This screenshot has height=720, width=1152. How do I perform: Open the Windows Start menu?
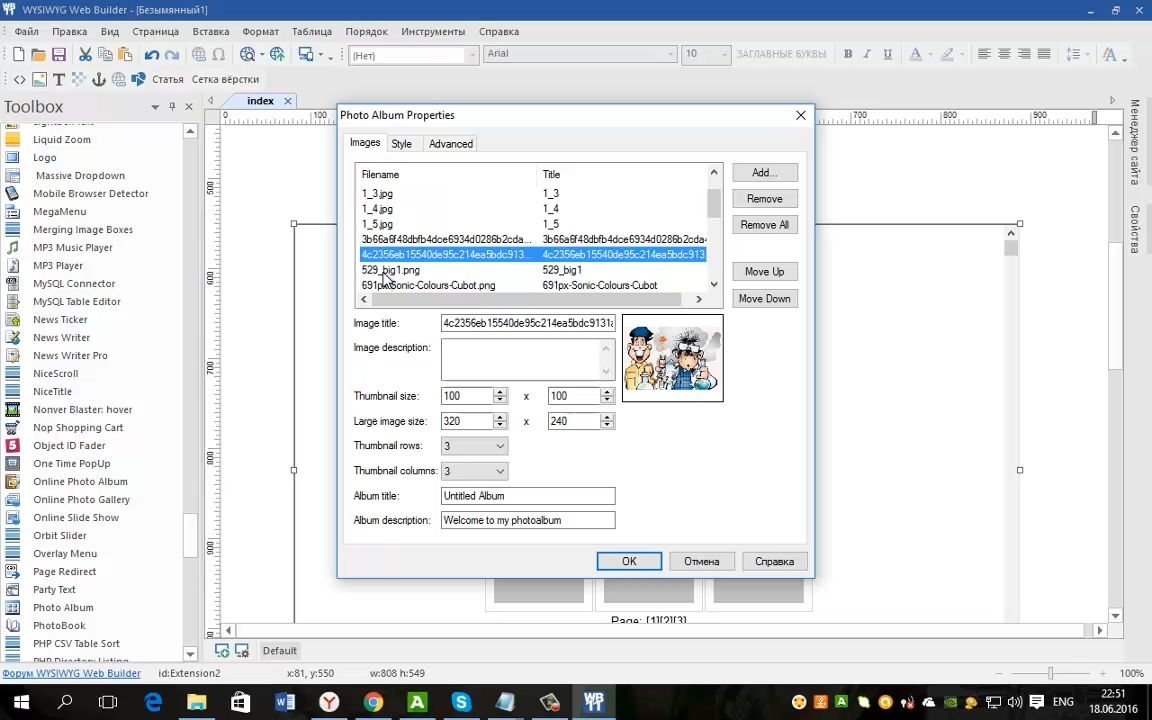coord(21,702)
